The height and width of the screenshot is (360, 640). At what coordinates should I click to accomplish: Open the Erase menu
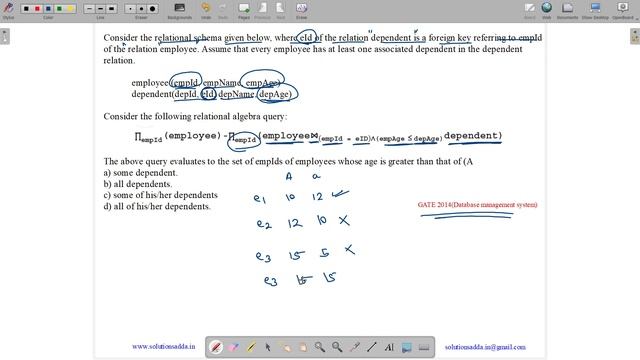point(301,11)
